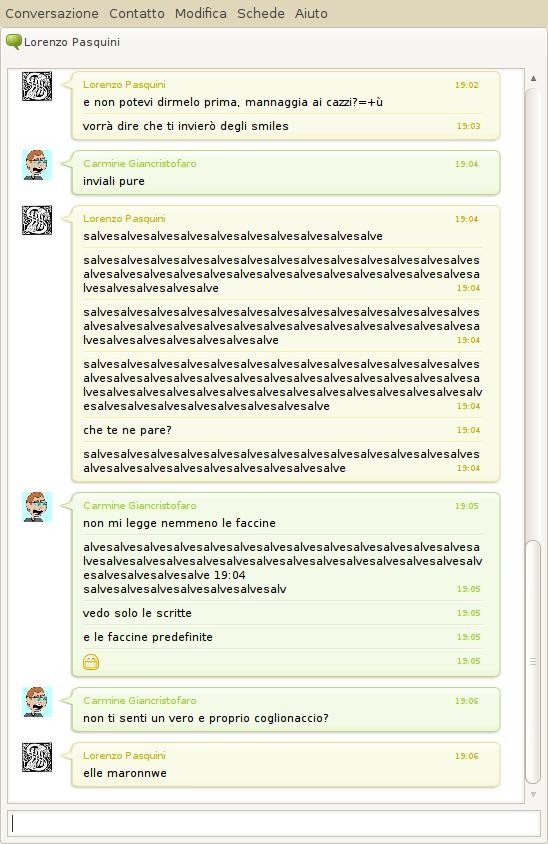The image size is (548, 844).
Task: Click Lorenzo's avatar beside the salvesalve messages
Action: coord(37,220)
